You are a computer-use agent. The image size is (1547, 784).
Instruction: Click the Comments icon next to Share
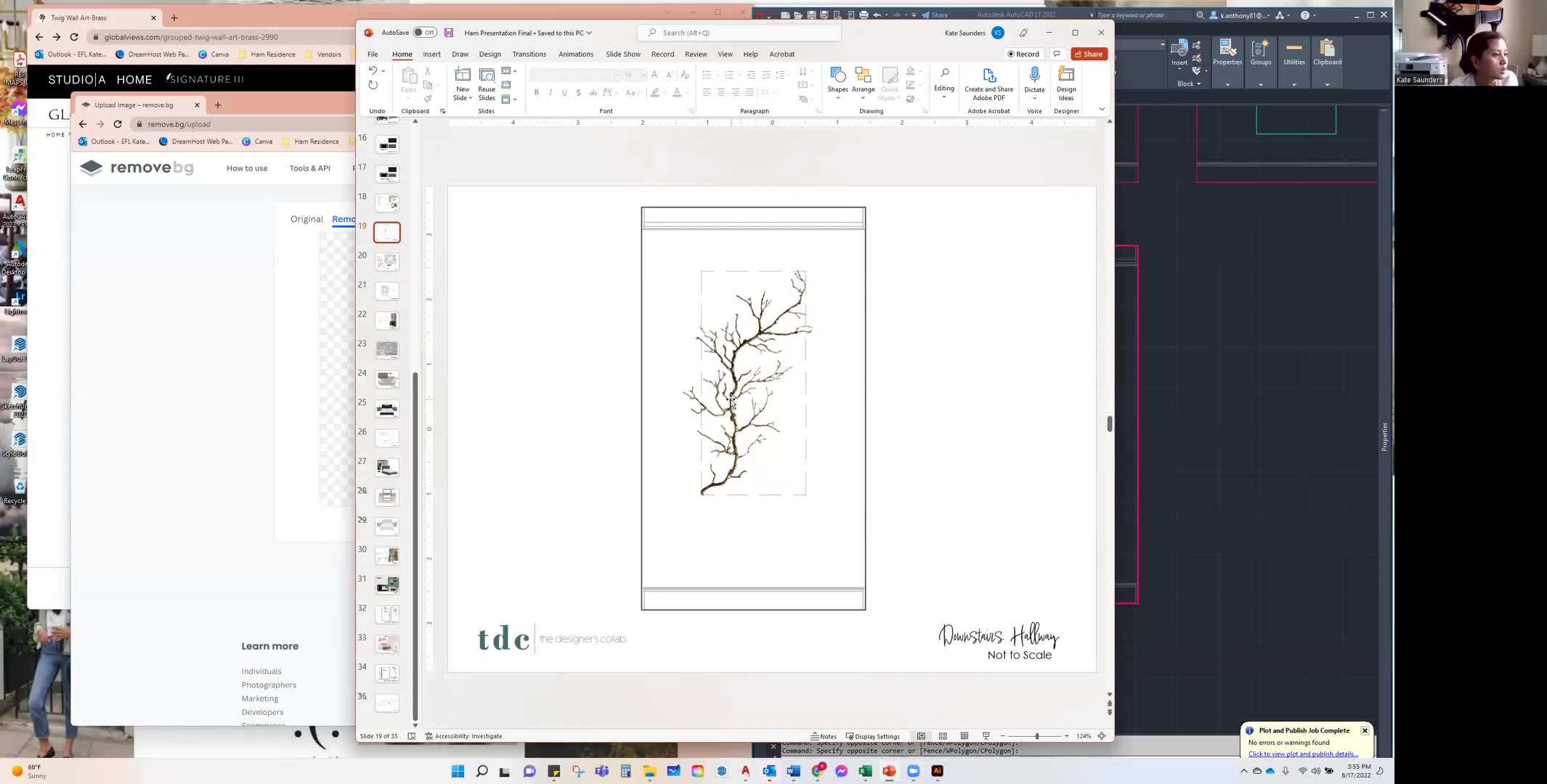(x=1057, y=54)
